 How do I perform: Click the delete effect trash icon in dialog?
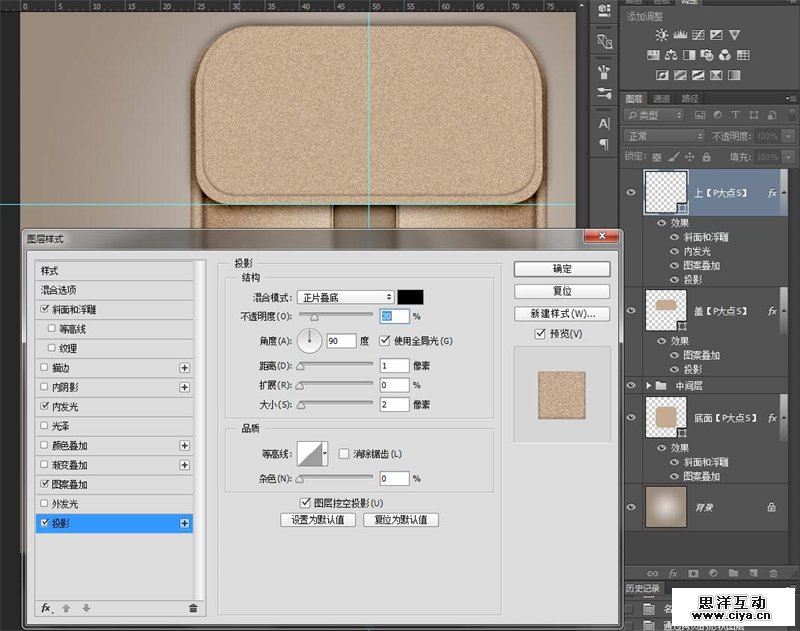pyautogui.click(x=193, y=607)
